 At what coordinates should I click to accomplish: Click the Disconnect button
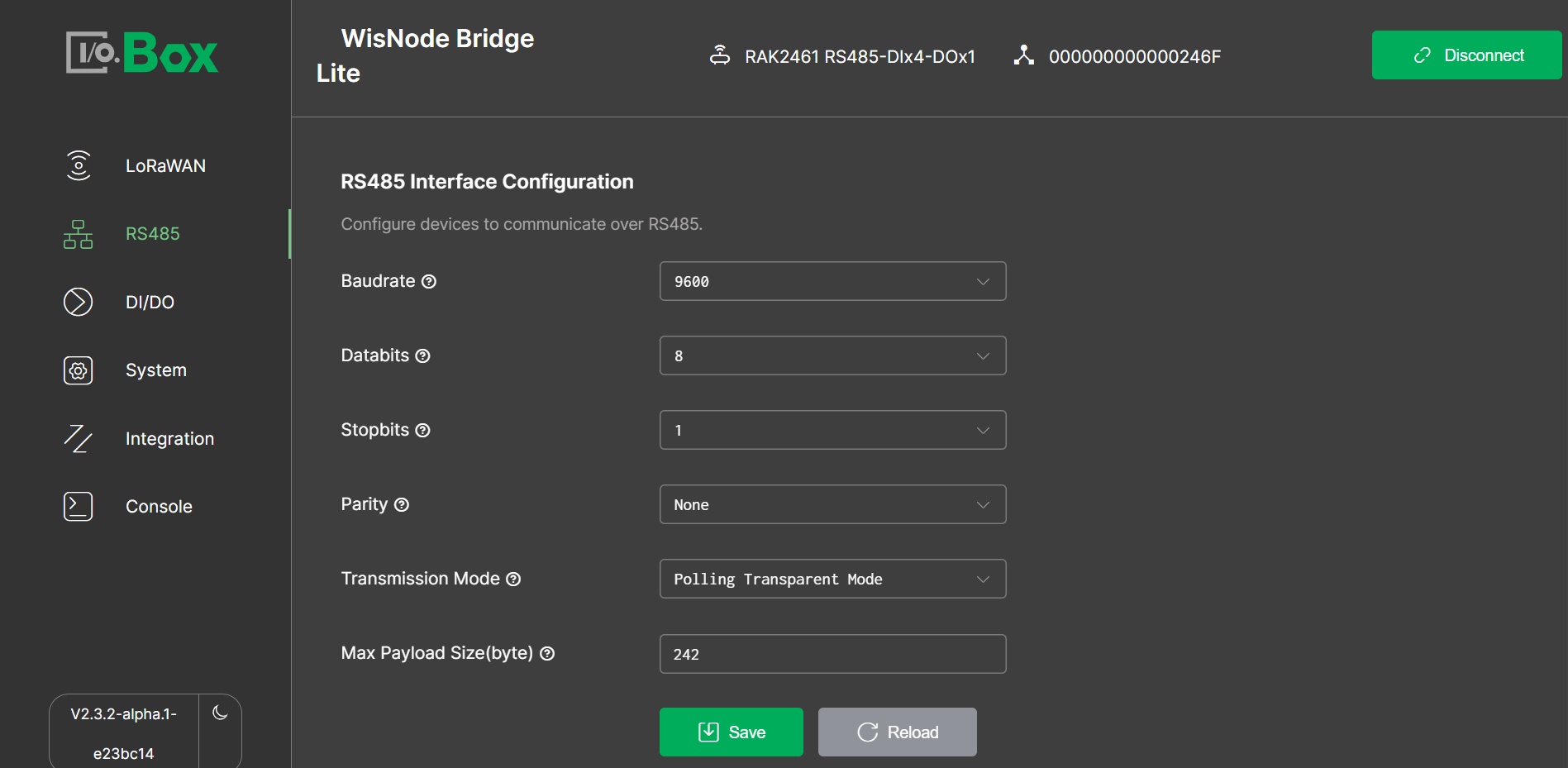[1466, 55]
